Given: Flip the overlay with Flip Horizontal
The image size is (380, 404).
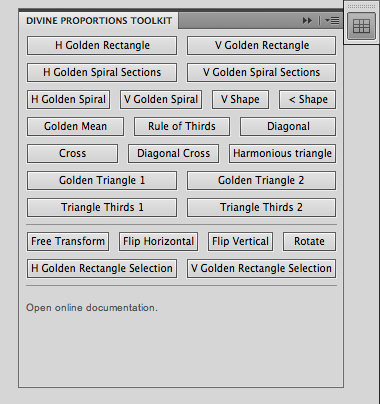Looking at the screenshot, I should pos(158,241).
